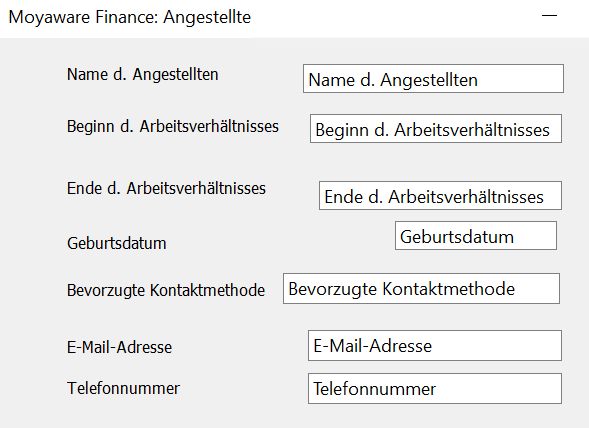
Task: Click the E-Mail-Adresse text field
Action: click(435, 346)
